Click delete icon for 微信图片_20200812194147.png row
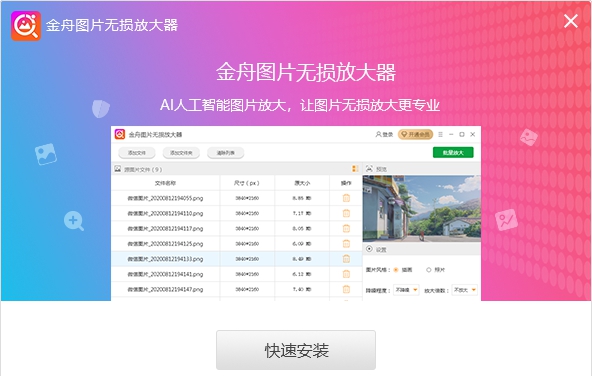This screenshot has width=592, height=376. [x=346, y=289]
